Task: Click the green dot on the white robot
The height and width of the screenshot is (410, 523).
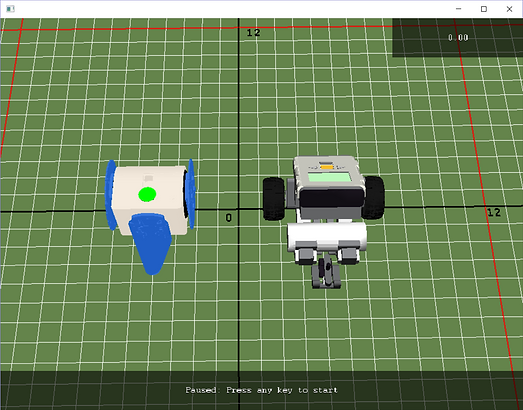Action: (147, 194)
